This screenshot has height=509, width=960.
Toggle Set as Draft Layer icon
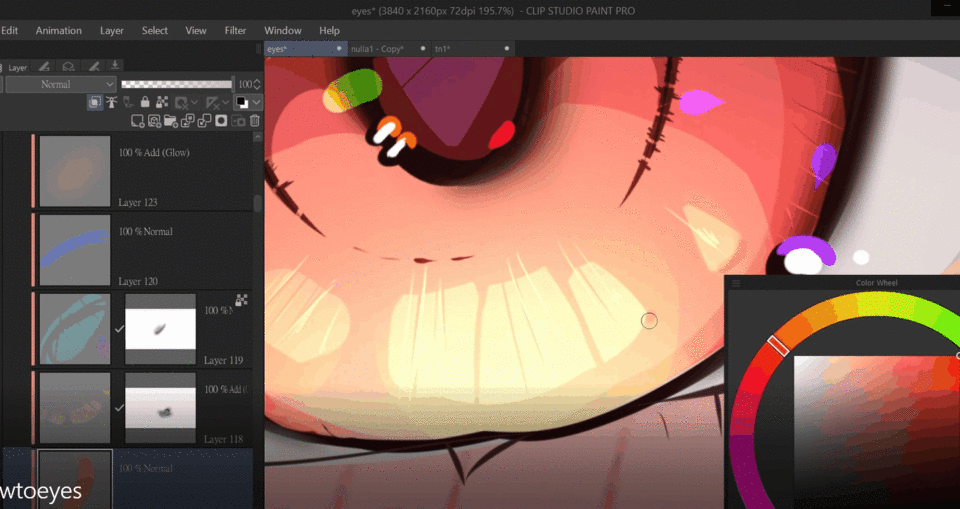tap(128, 102)
